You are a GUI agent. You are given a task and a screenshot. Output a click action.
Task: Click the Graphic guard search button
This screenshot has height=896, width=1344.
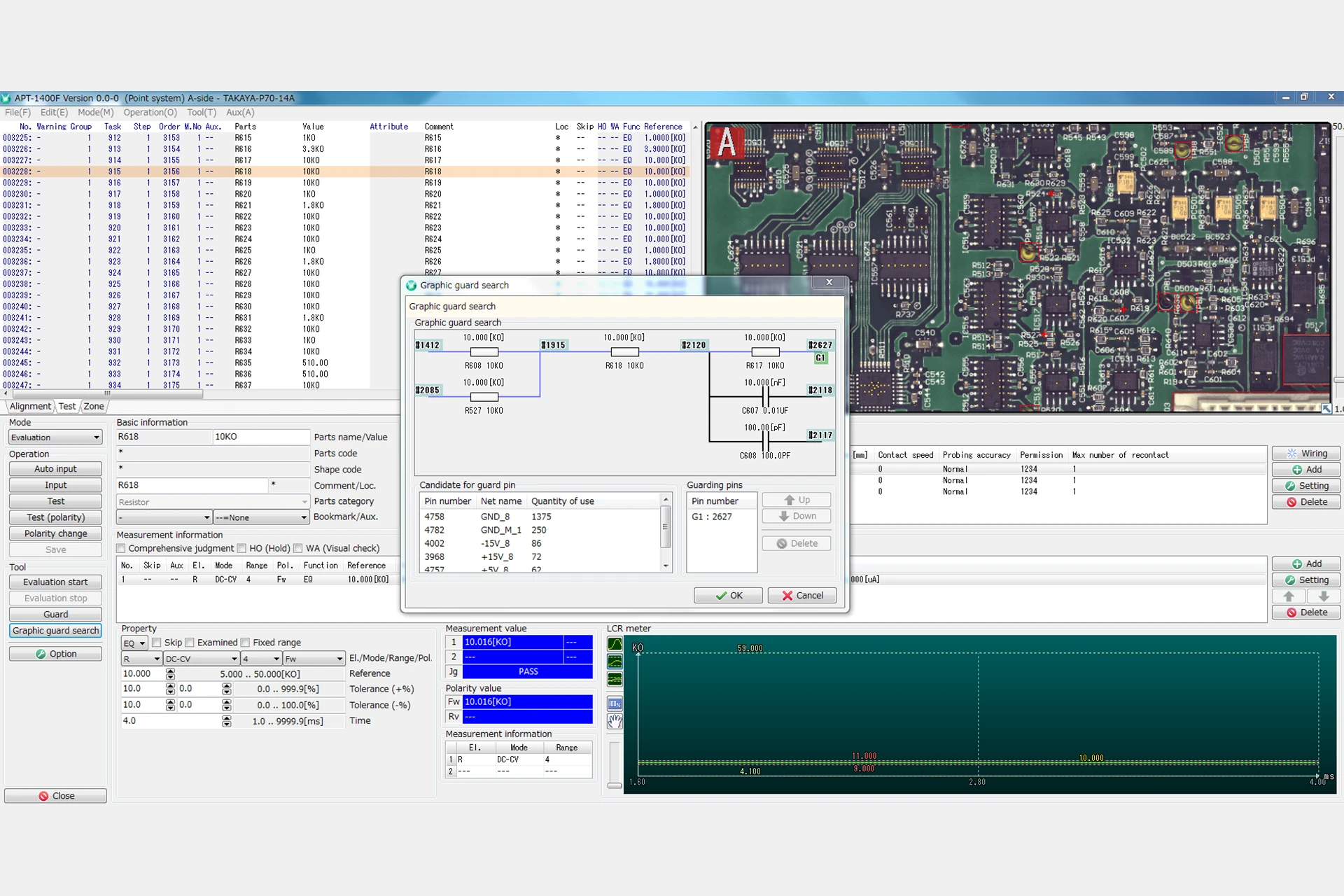(55, 631)
